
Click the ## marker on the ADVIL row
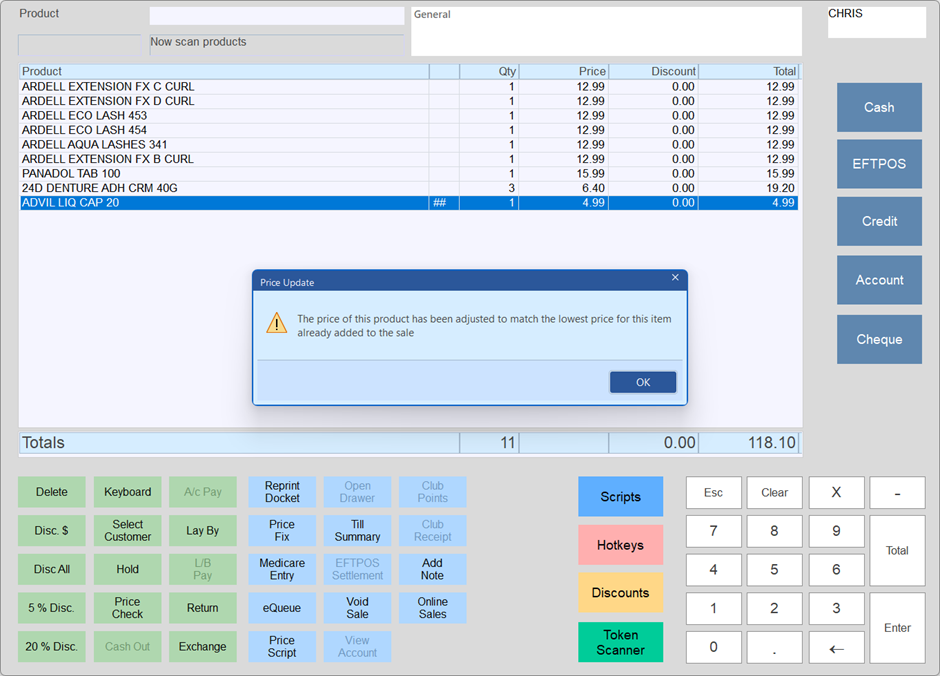pyautogui.click(x=439, y=203)
